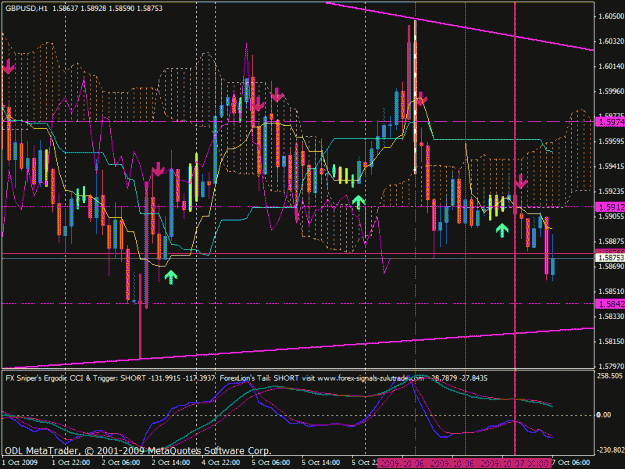Click the 1.57970 price axis label

(611, 365)
